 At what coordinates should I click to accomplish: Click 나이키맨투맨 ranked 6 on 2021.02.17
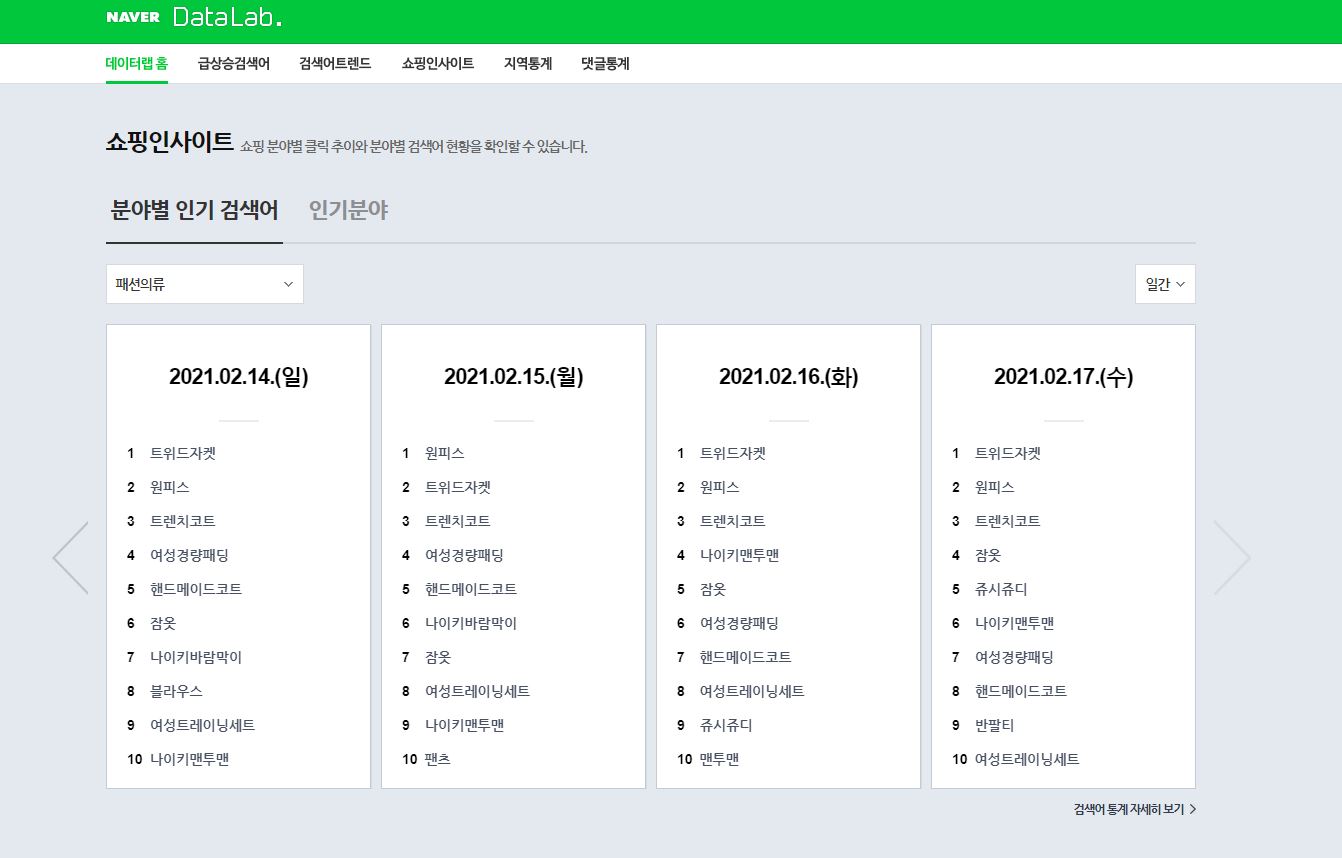(x=1014, y=623)
